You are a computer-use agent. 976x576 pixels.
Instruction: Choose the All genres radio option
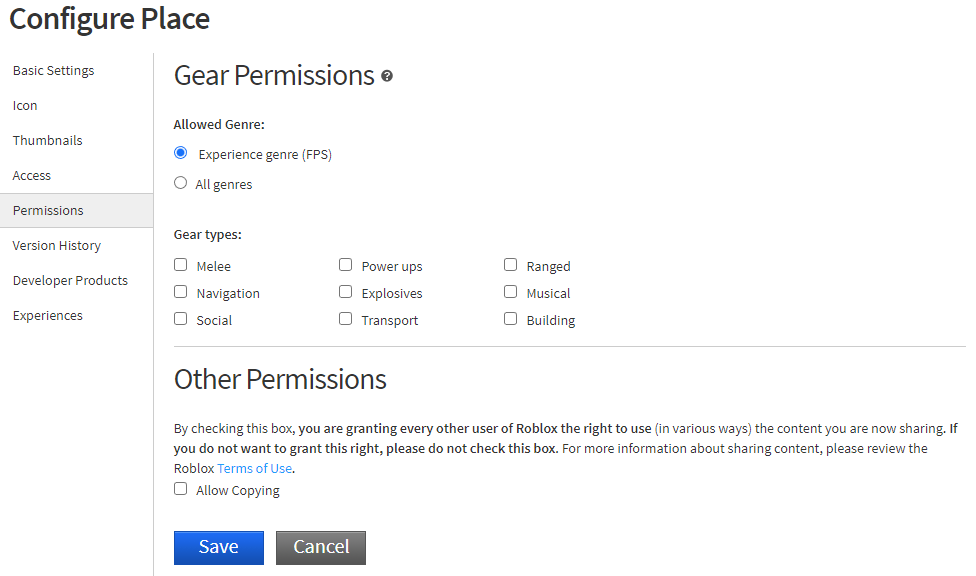pos(181,182)
